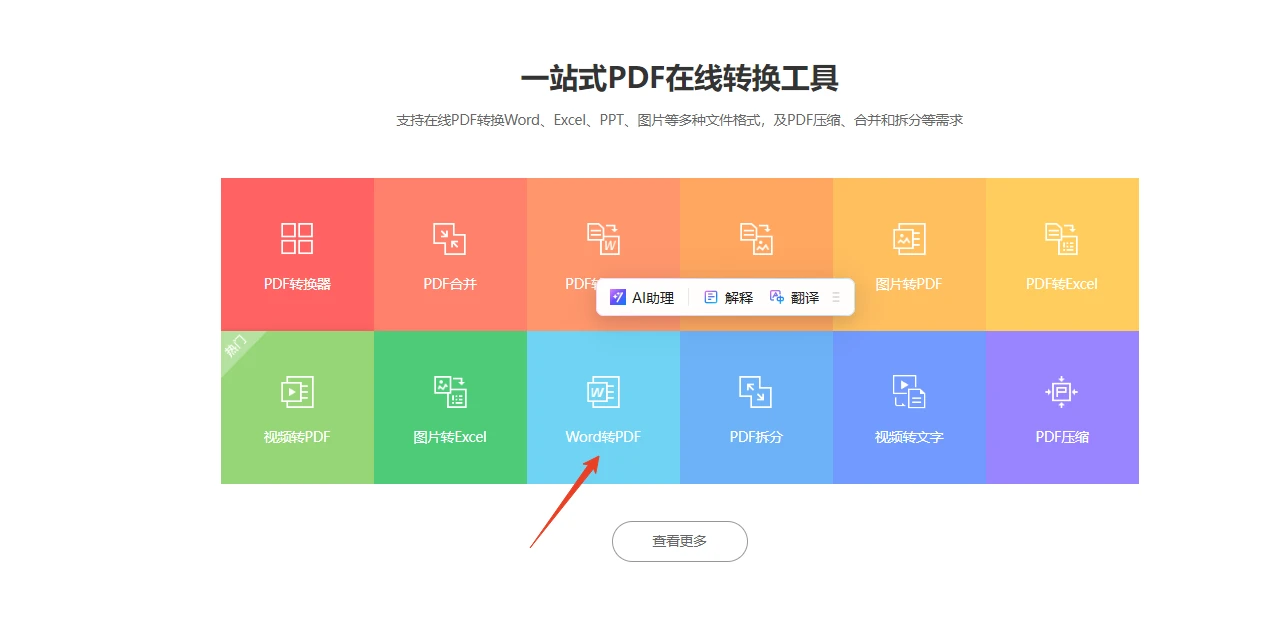Select the PDF to image conversion icon
This screenshot has width=1286, height=634.
coord(756,238)
